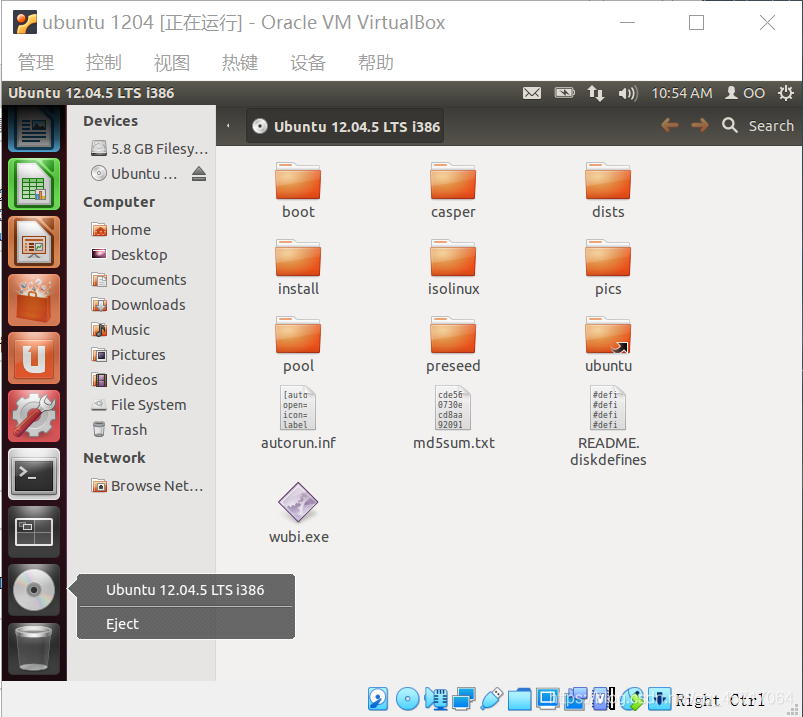Click VirtualBox shared folders status icon
The height and width of the screenshot is (717, 803).
519,699
